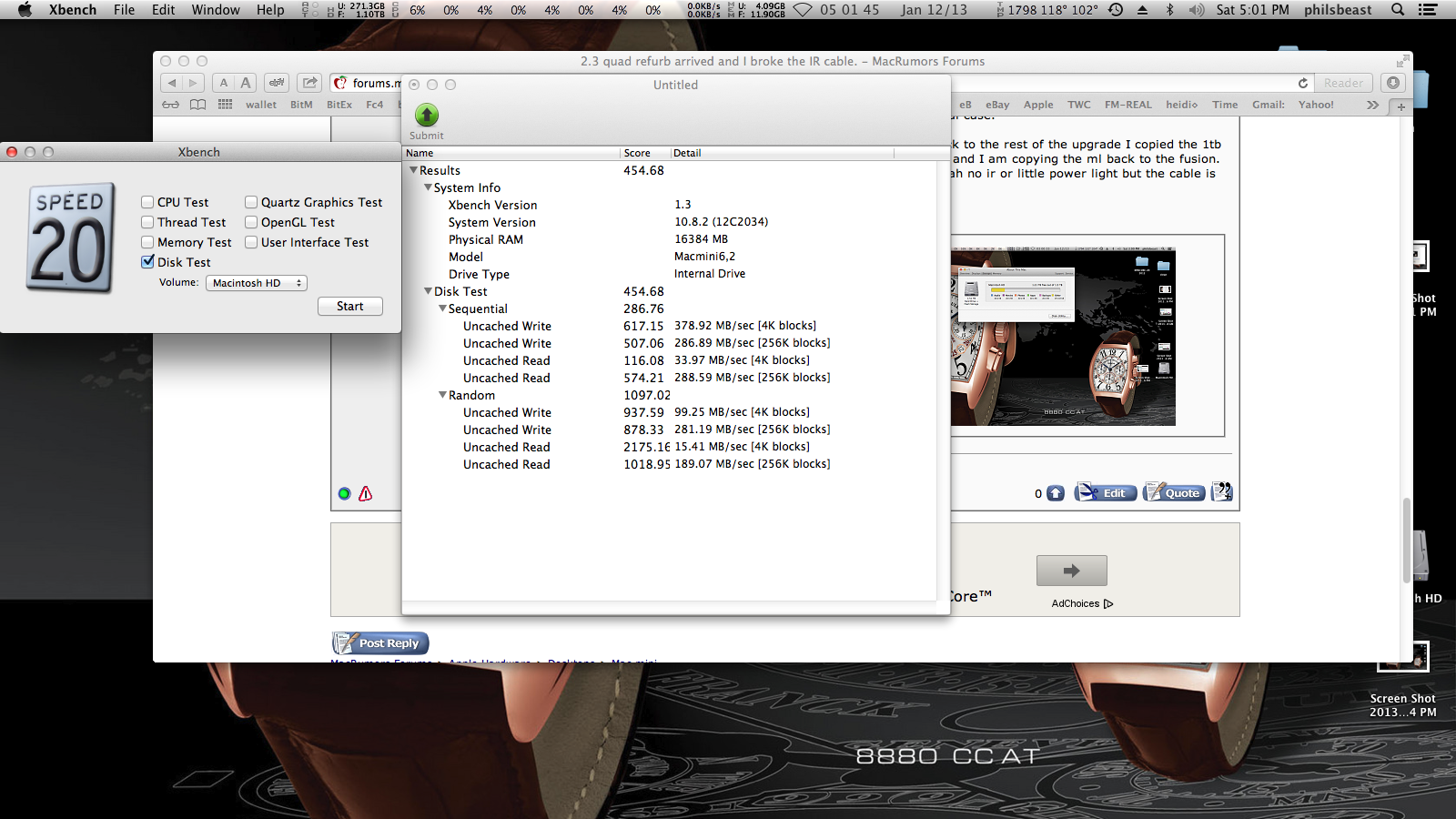Click the Edit post button
The image size is (1456, 819).
pyautogui.click(x=1106, y=492)
